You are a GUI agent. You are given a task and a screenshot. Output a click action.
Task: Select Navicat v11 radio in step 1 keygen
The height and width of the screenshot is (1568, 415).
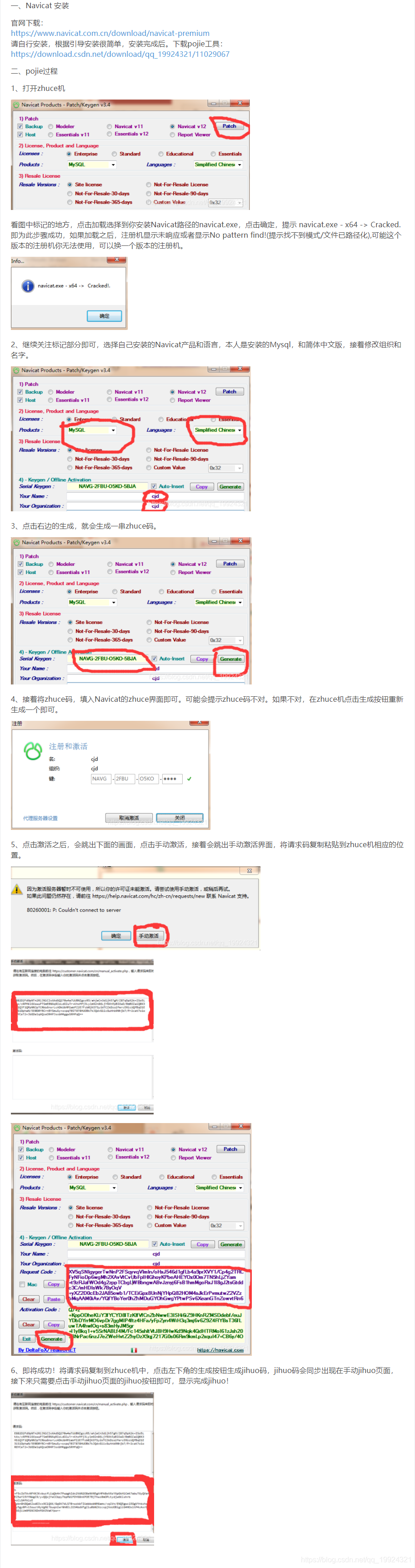110,127
